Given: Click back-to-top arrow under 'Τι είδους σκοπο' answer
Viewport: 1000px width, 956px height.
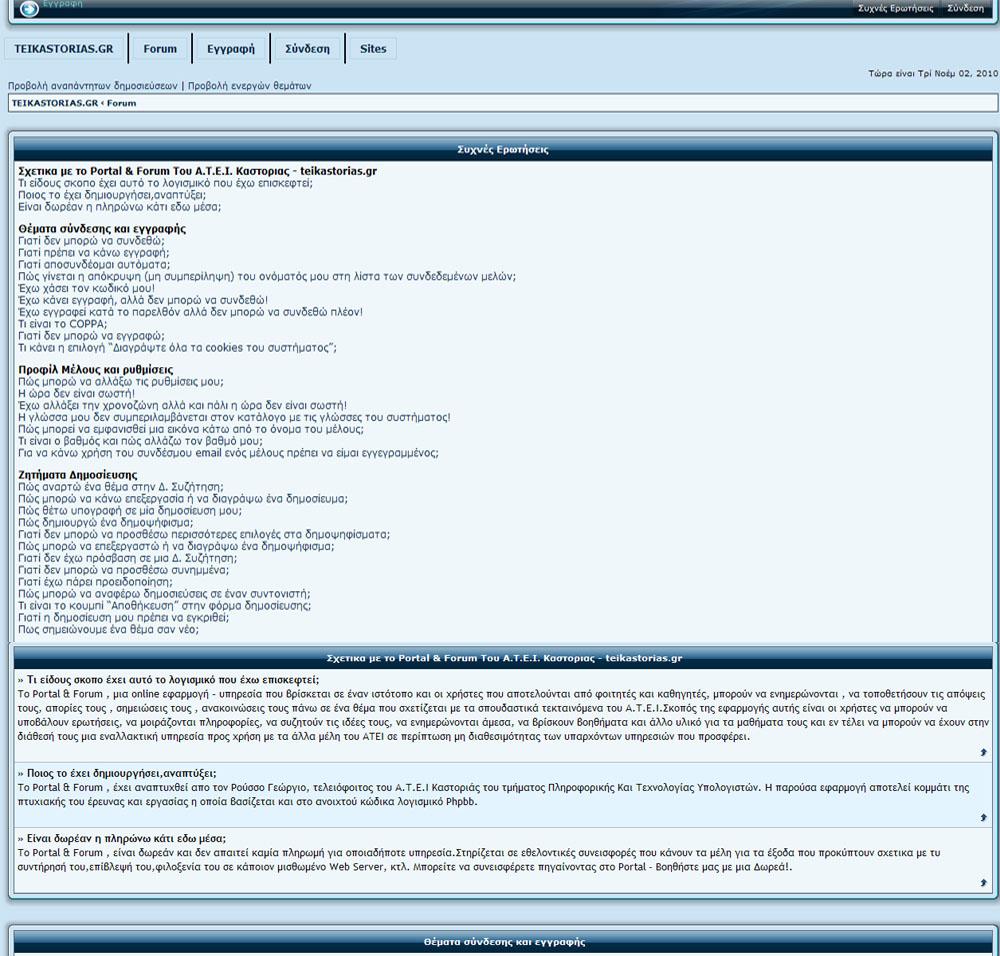Looking at the screenshot, I should [983, 753].
